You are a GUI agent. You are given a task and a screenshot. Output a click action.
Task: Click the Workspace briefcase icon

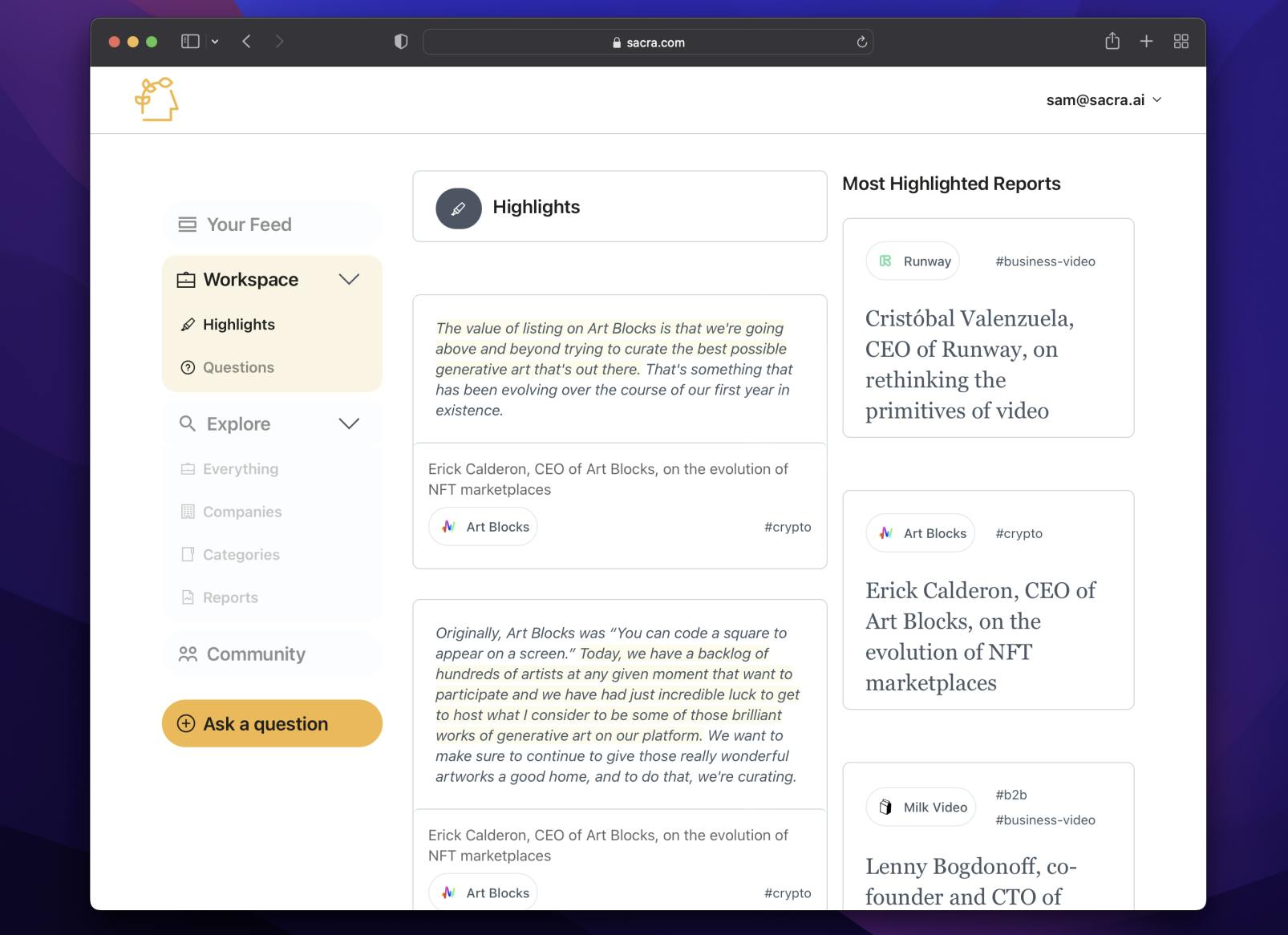coord(186,280)
